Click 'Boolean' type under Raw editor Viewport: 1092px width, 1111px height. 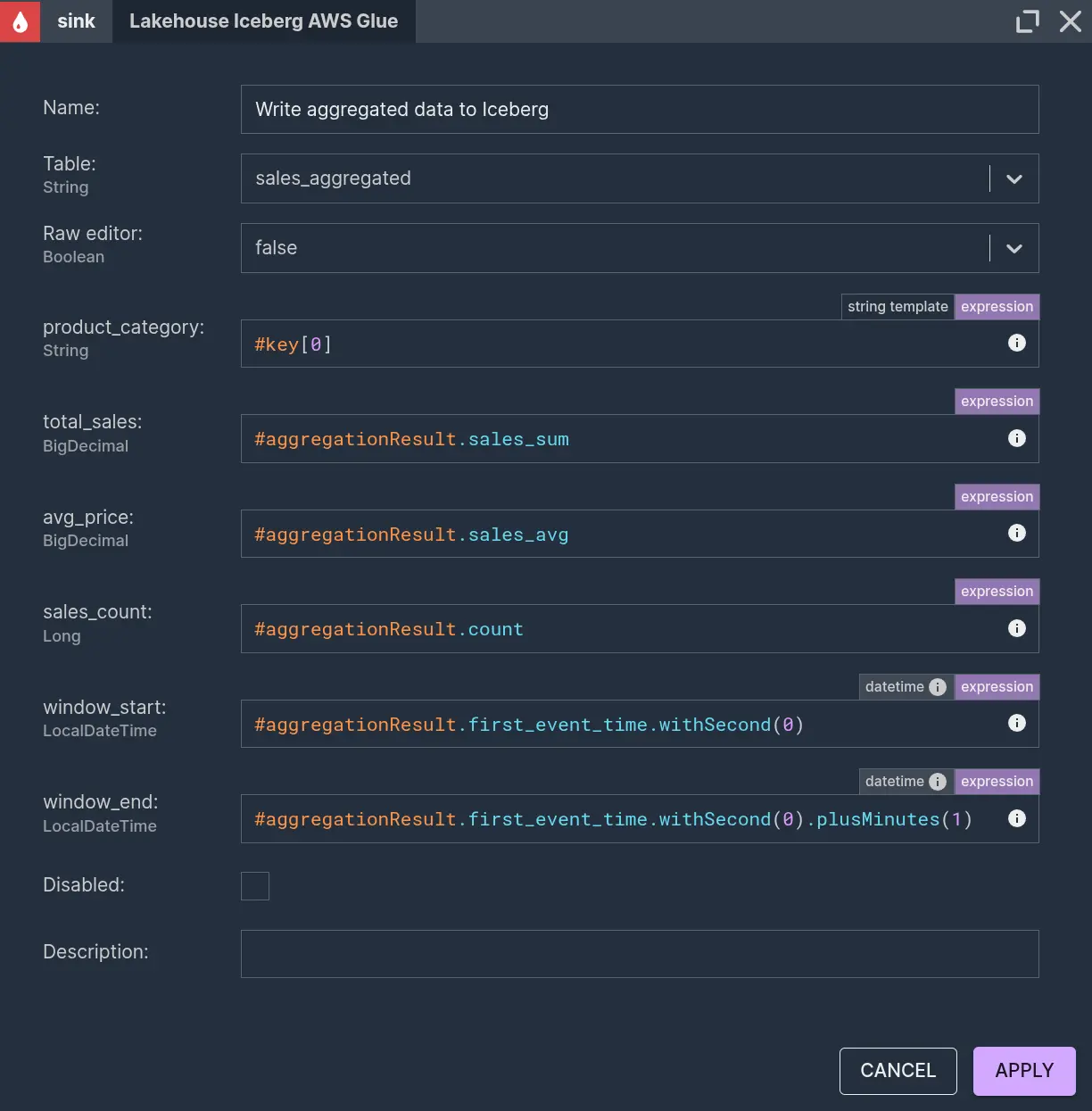[74, 257]
